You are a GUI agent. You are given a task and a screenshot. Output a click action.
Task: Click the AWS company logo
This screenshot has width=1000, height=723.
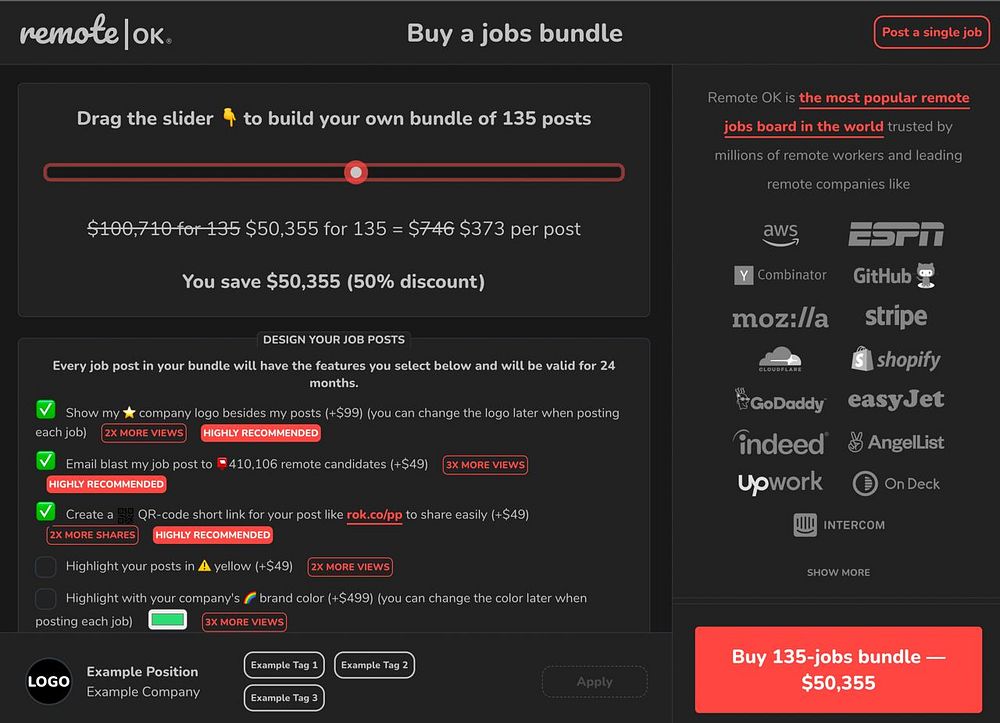tap(780, 234)
